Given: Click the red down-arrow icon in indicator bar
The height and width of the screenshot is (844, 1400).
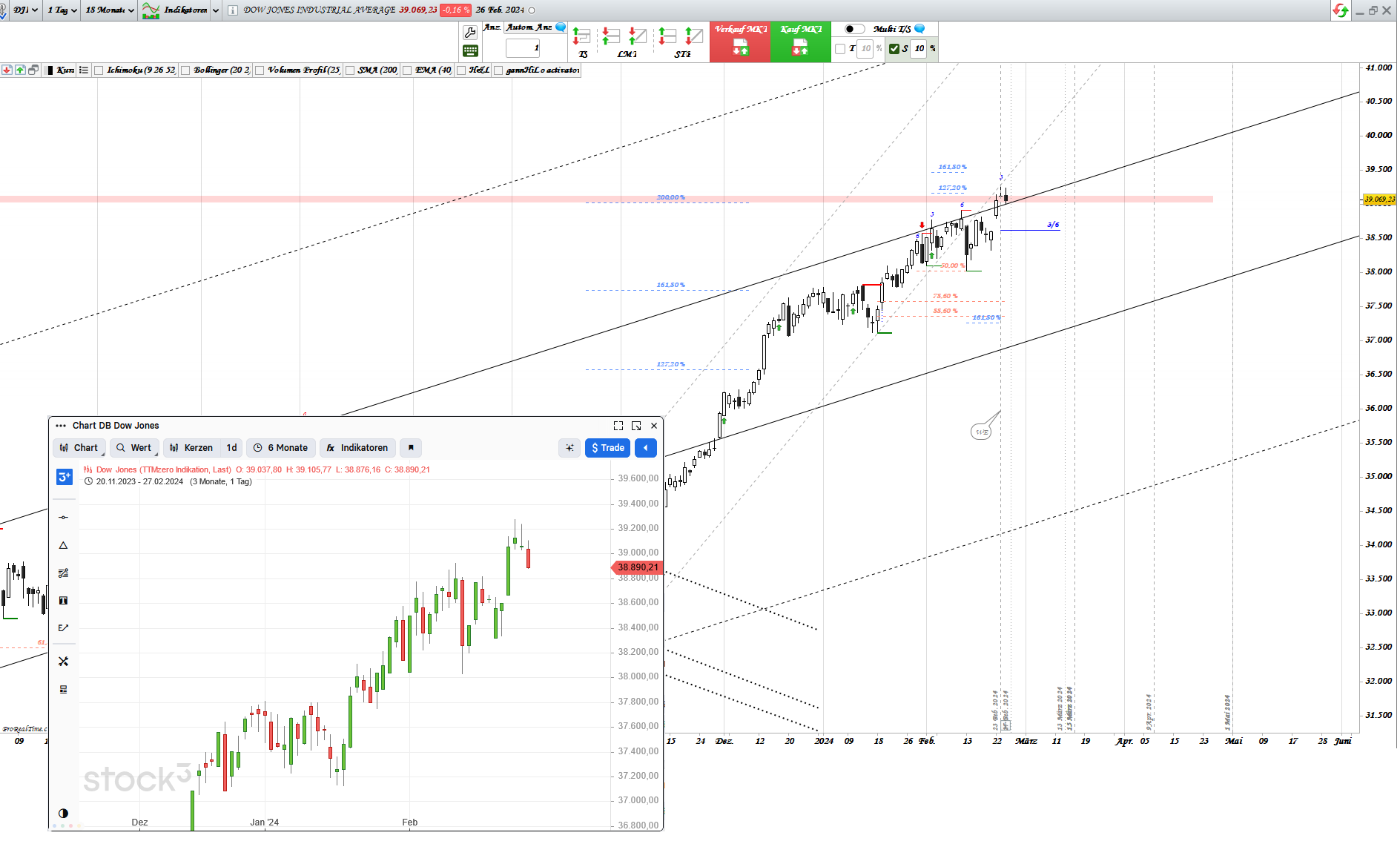Looking at the screenshot, I should [7, 70].
